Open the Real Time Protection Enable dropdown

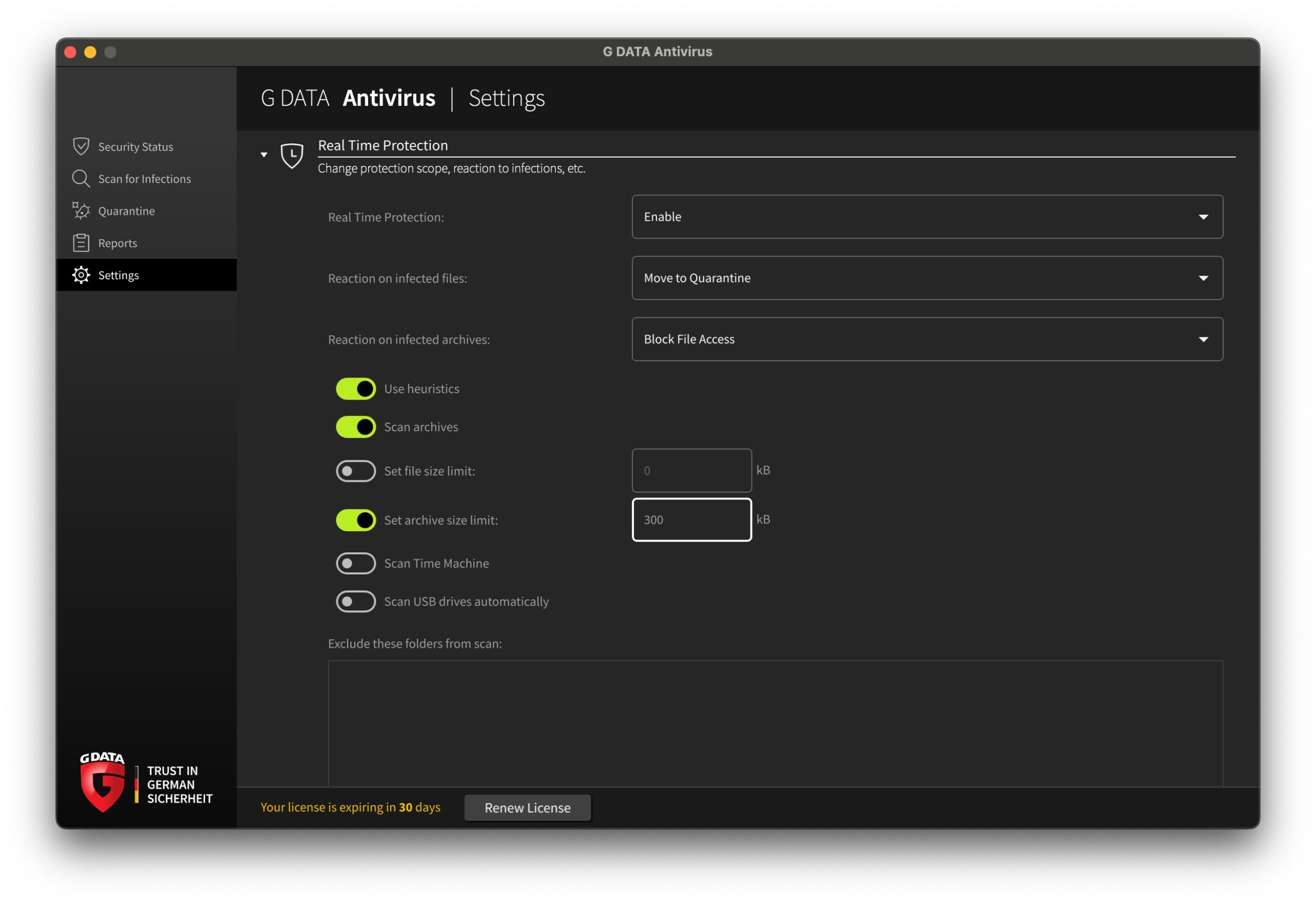coord(927,217)
